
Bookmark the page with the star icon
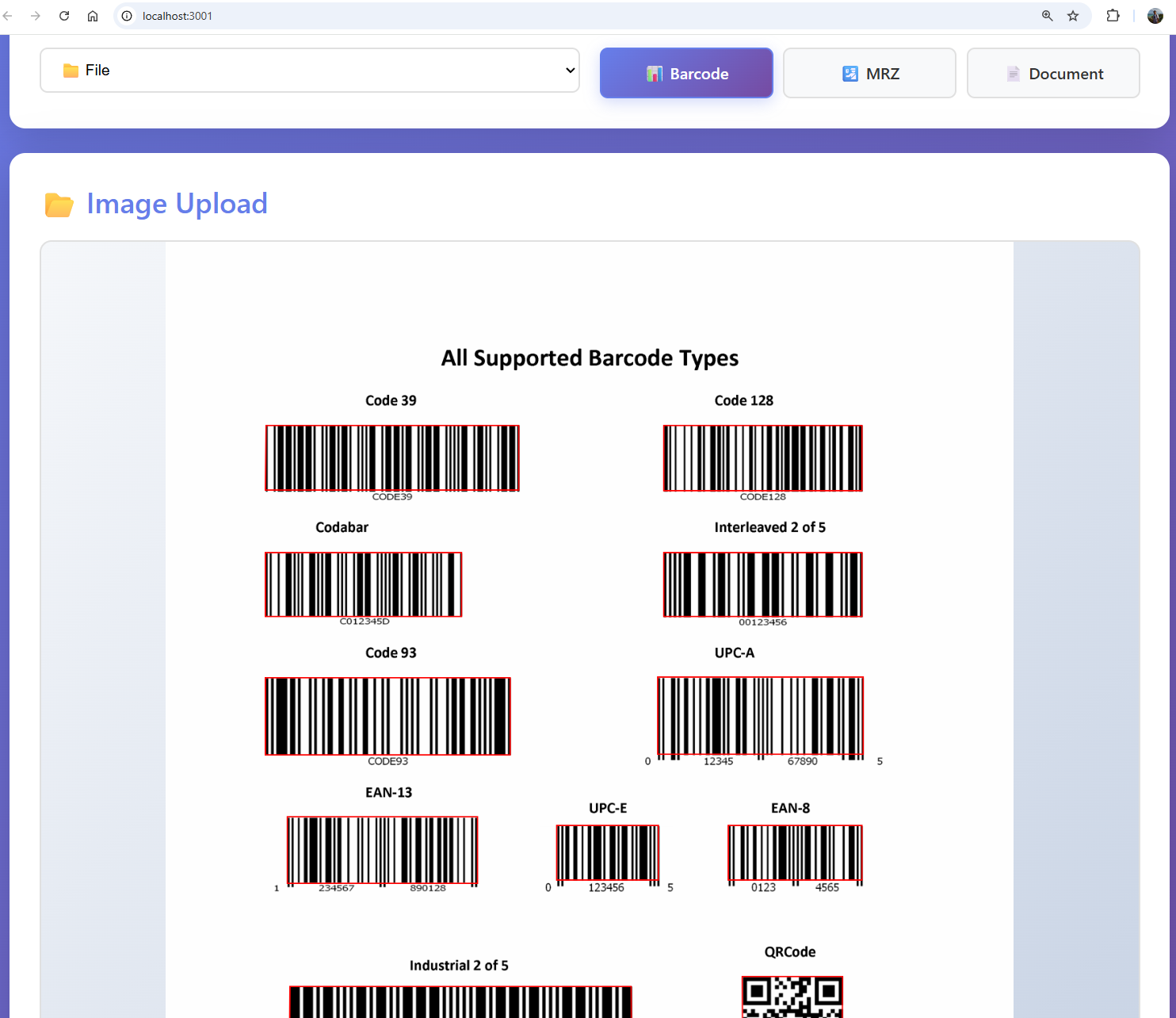1073,15
